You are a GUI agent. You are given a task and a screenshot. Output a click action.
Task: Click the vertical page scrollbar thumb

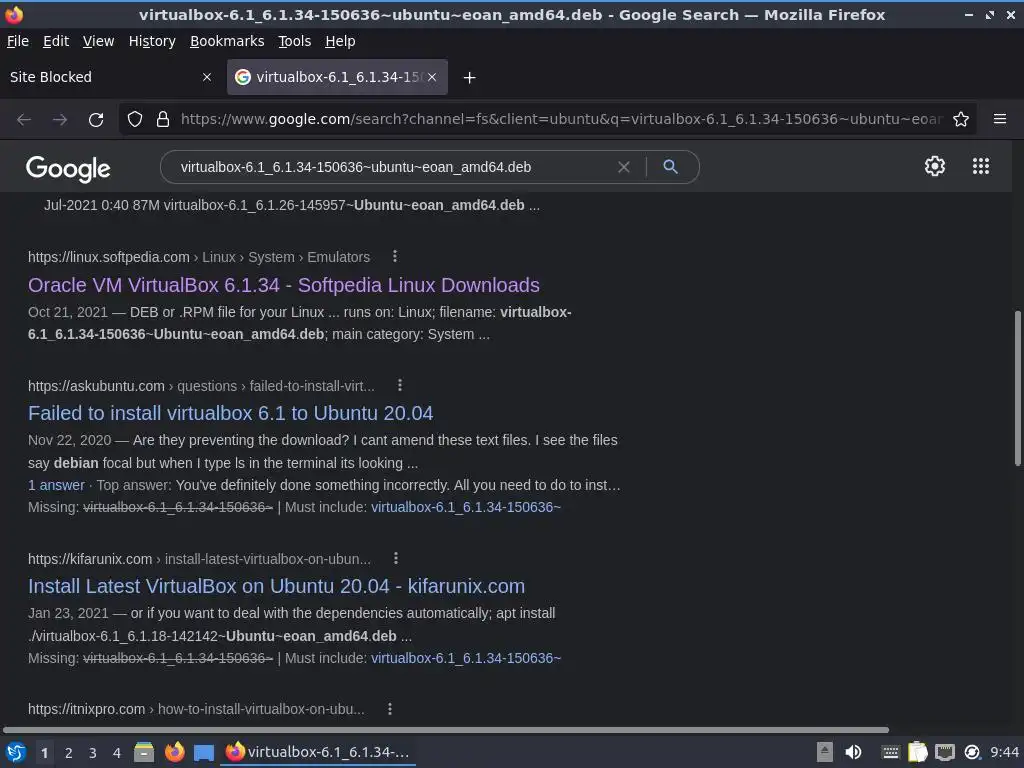(1017, 389)
